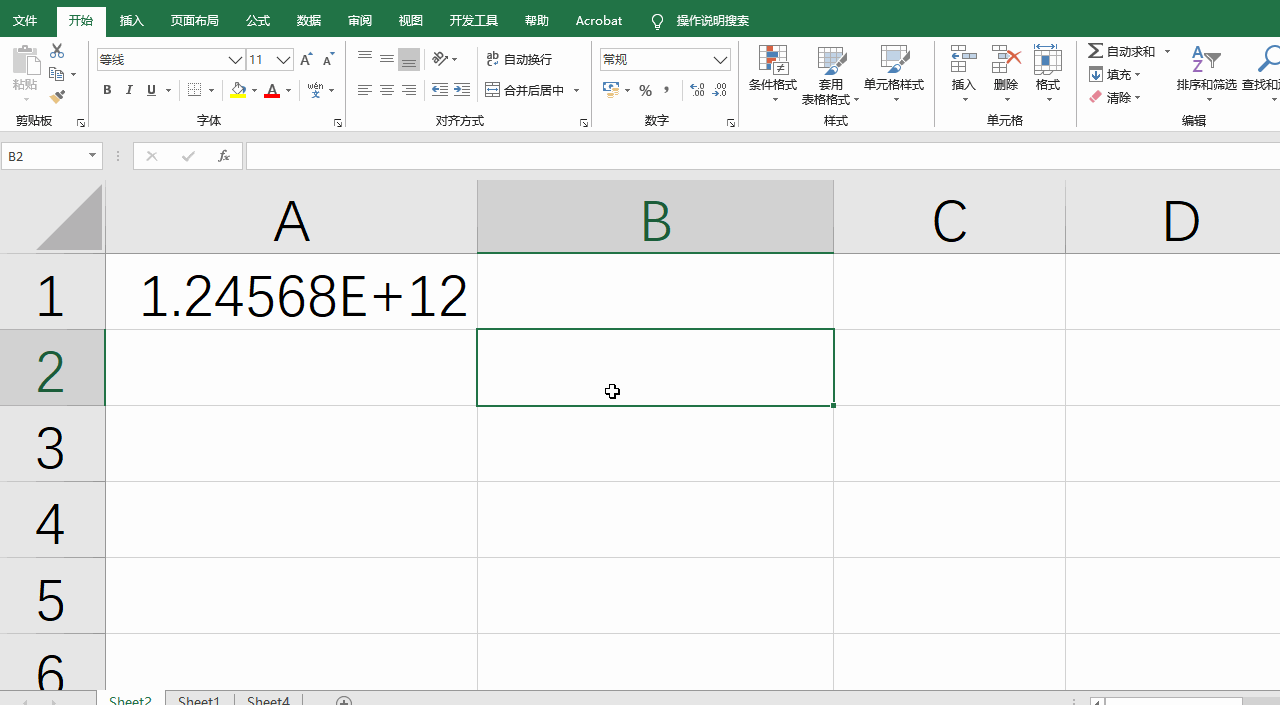The image size is (1280, 705).
Task: Apply percent style format
Action: point(646,90)
